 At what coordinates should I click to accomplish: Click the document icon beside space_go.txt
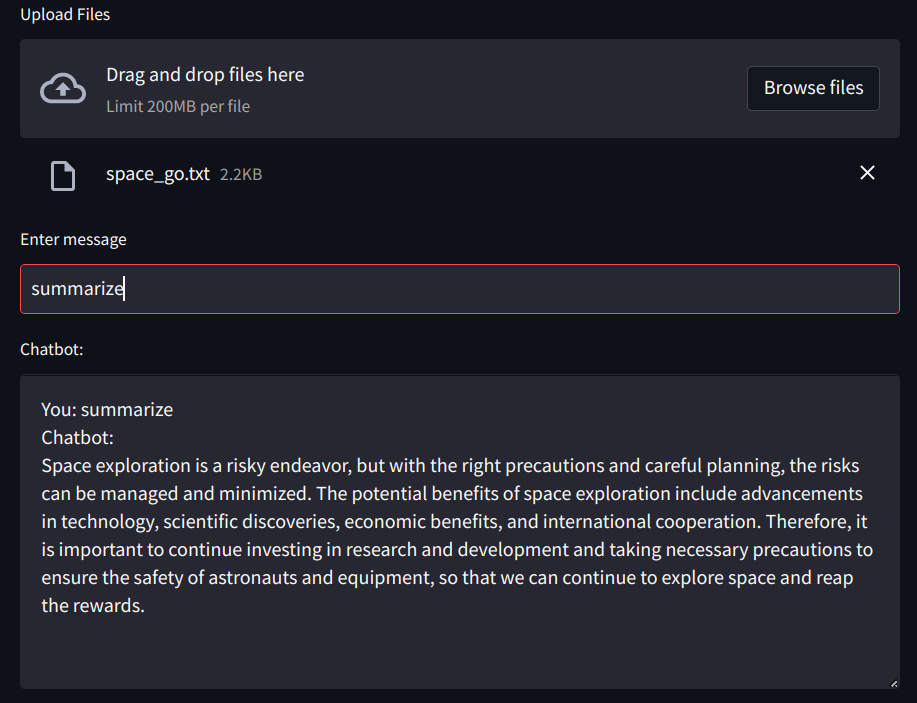pyautogui.click(x=63, y=175)
